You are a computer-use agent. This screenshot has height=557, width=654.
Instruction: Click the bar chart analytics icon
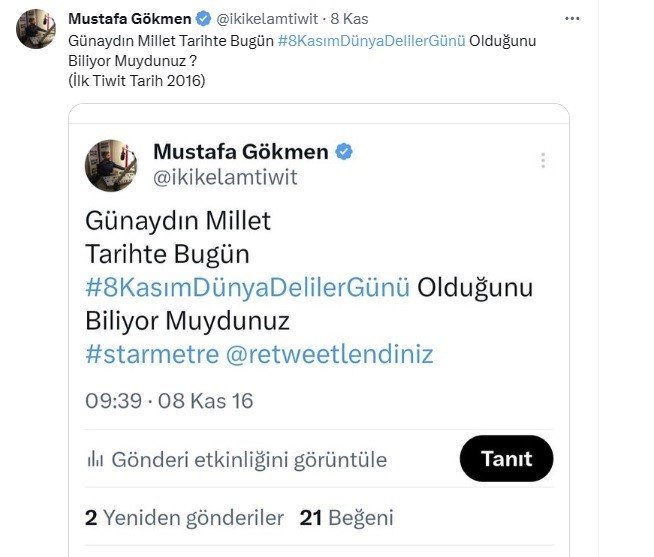[x=96, y=459]
